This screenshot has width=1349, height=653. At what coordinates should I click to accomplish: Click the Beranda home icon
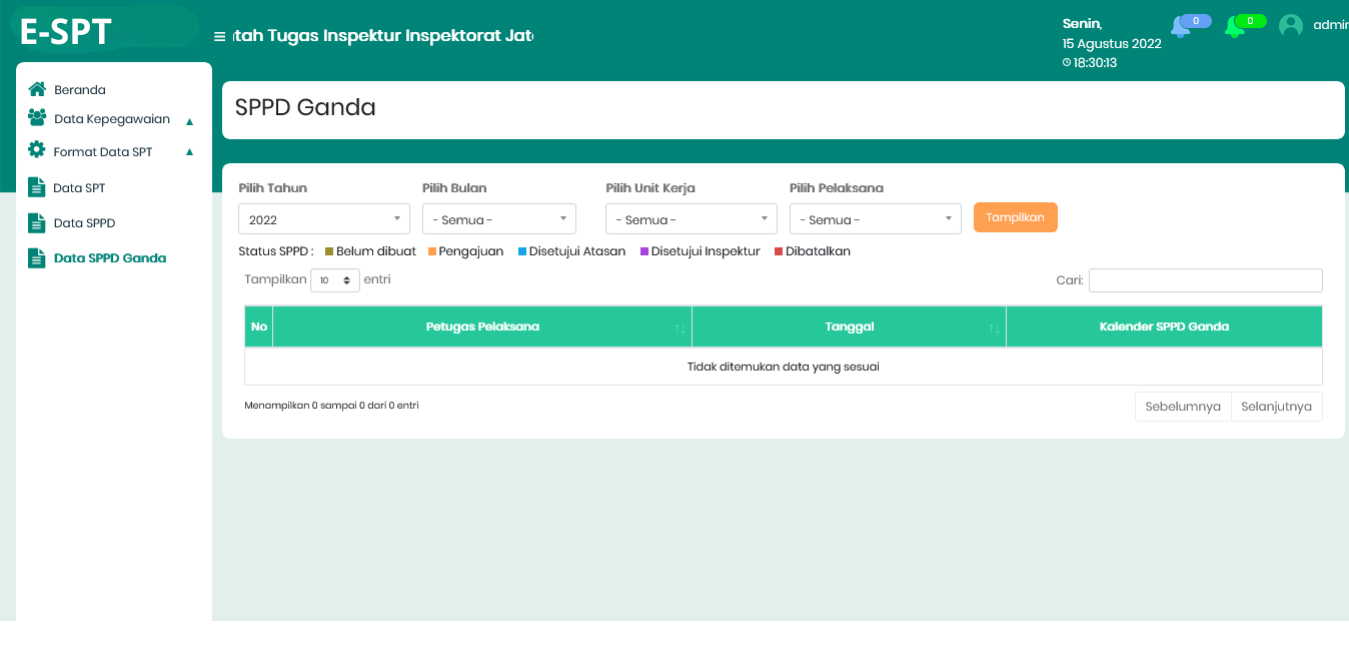(37, 89)
